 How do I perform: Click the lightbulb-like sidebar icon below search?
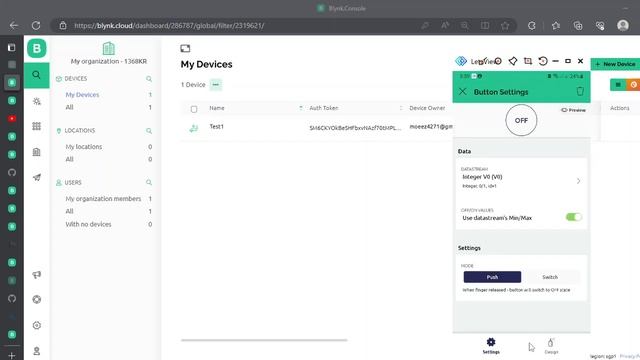tap(37, 101)
